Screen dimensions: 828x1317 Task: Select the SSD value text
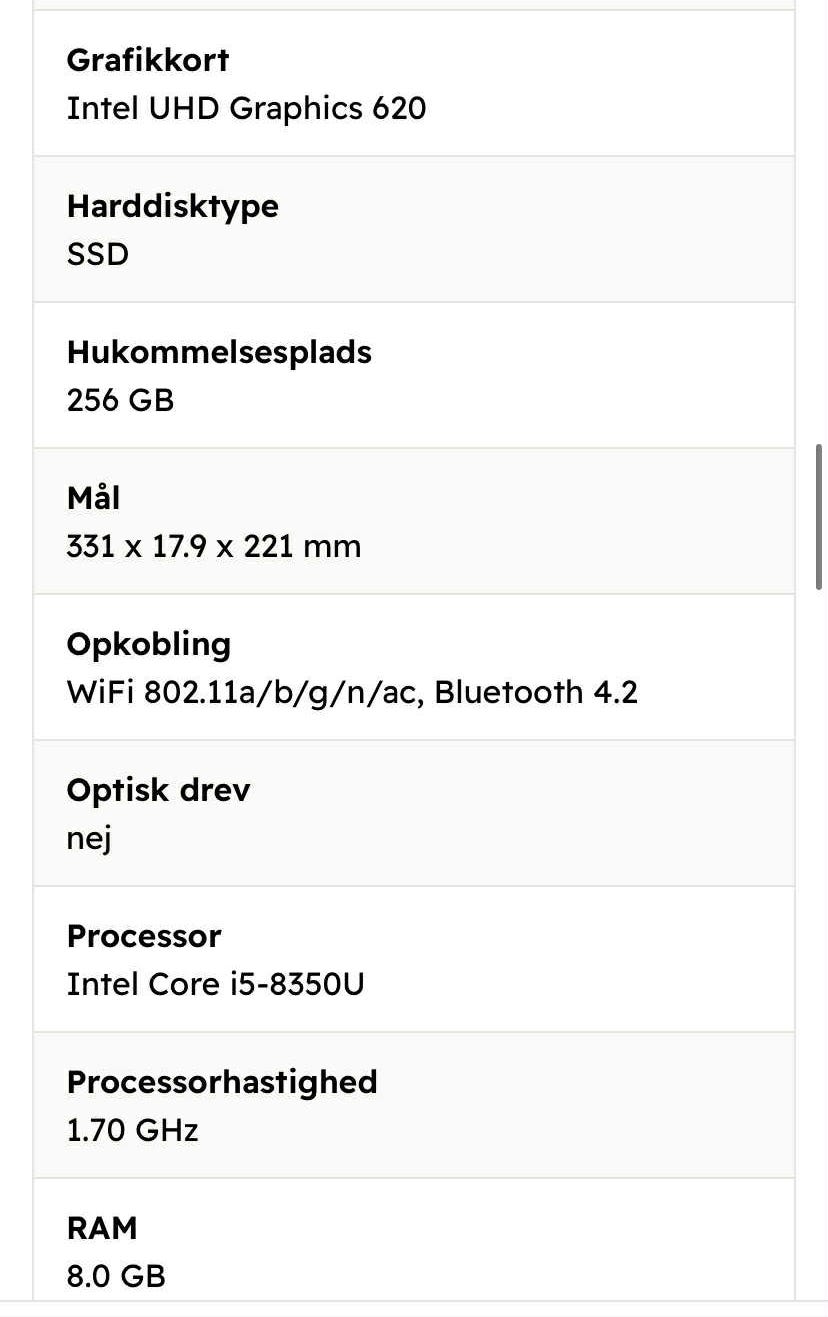(x=98, y=254)
